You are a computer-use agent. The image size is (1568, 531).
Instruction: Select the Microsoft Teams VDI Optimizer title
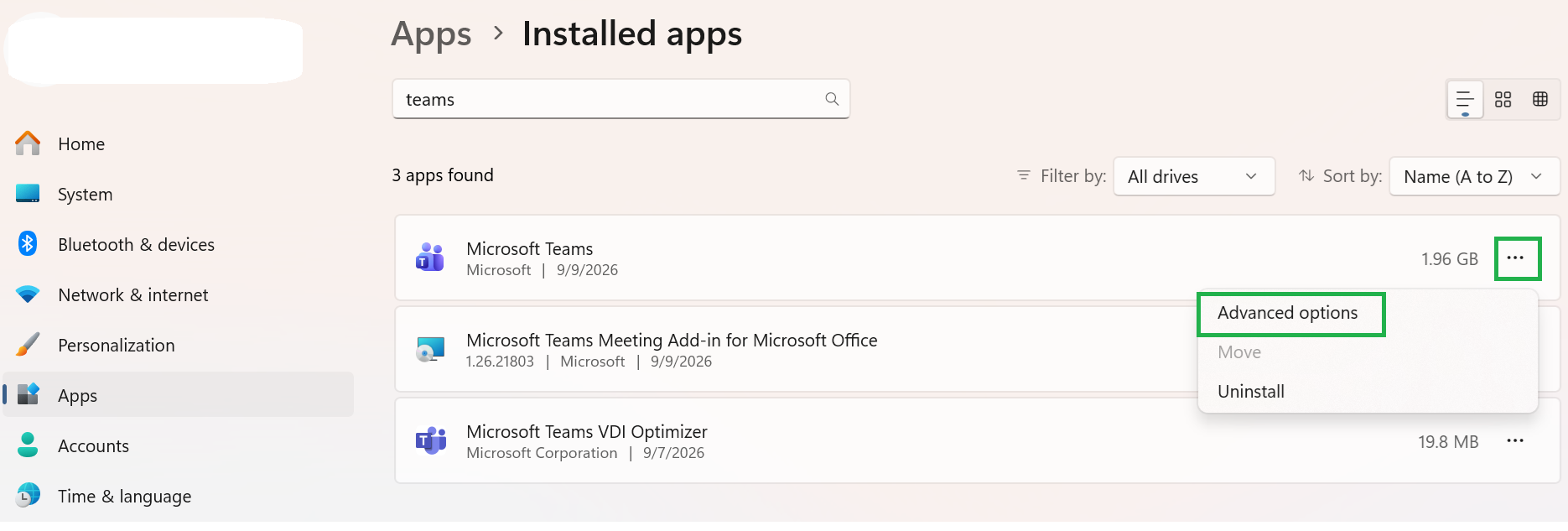[x=587, y=431]
